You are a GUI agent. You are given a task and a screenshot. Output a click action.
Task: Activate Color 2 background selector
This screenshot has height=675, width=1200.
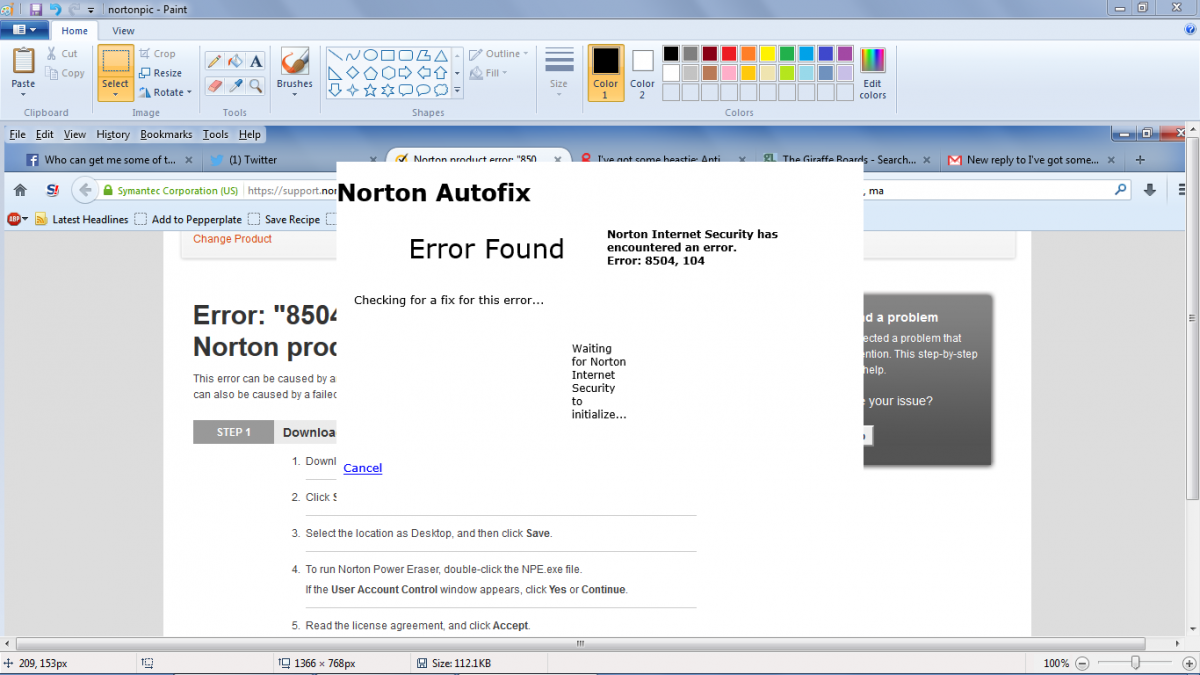pos(643,73)
